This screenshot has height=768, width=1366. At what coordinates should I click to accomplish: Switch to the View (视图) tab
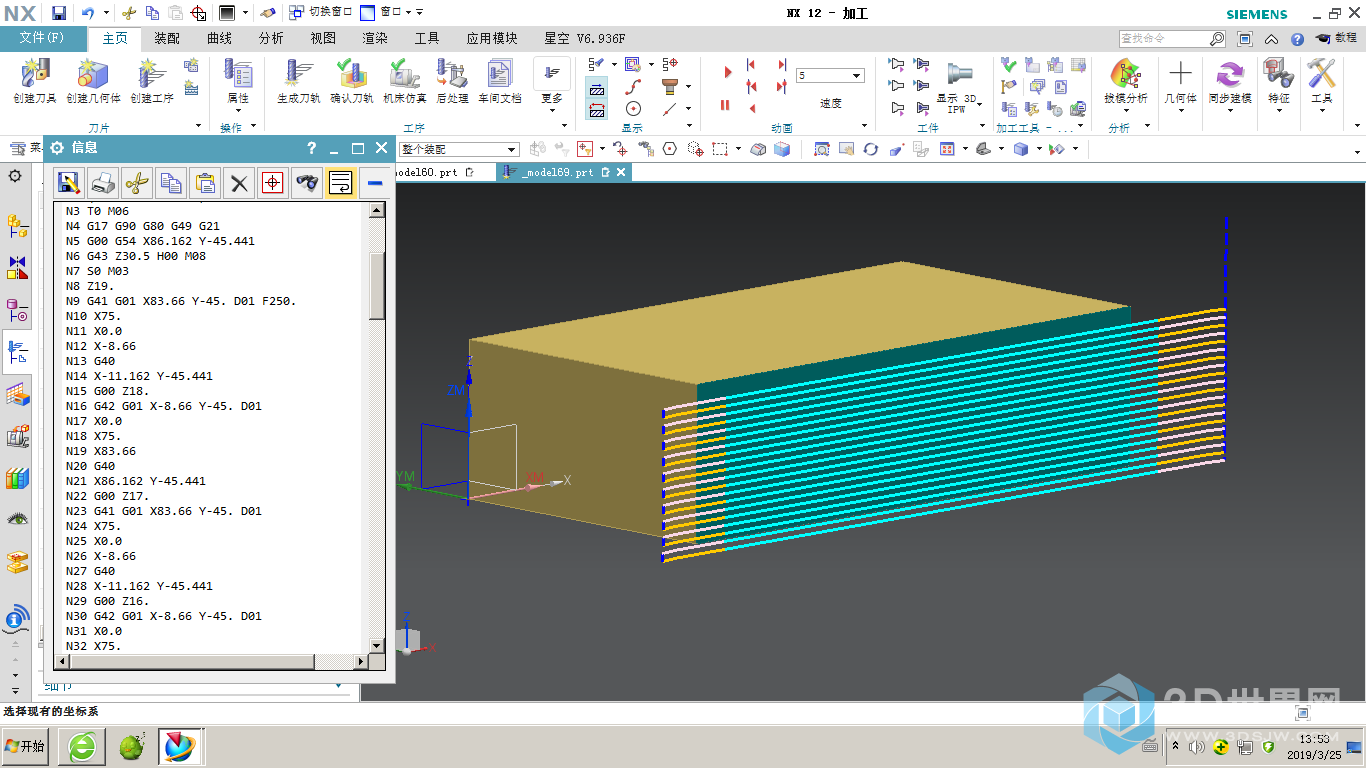[323, 38]
